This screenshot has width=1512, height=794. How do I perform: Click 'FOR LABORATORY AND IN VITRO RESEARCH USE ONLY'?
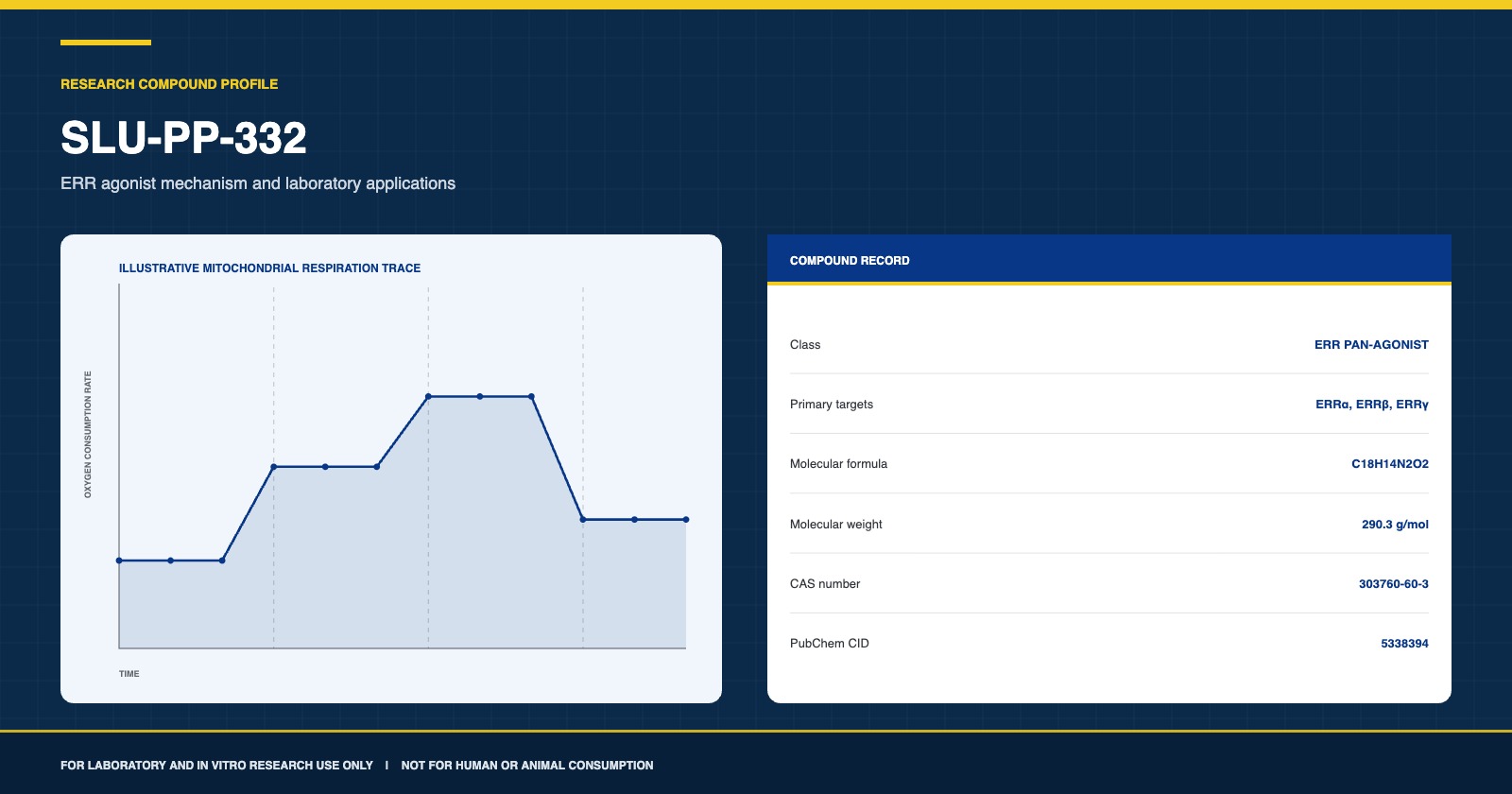click(x=216, y=766)
